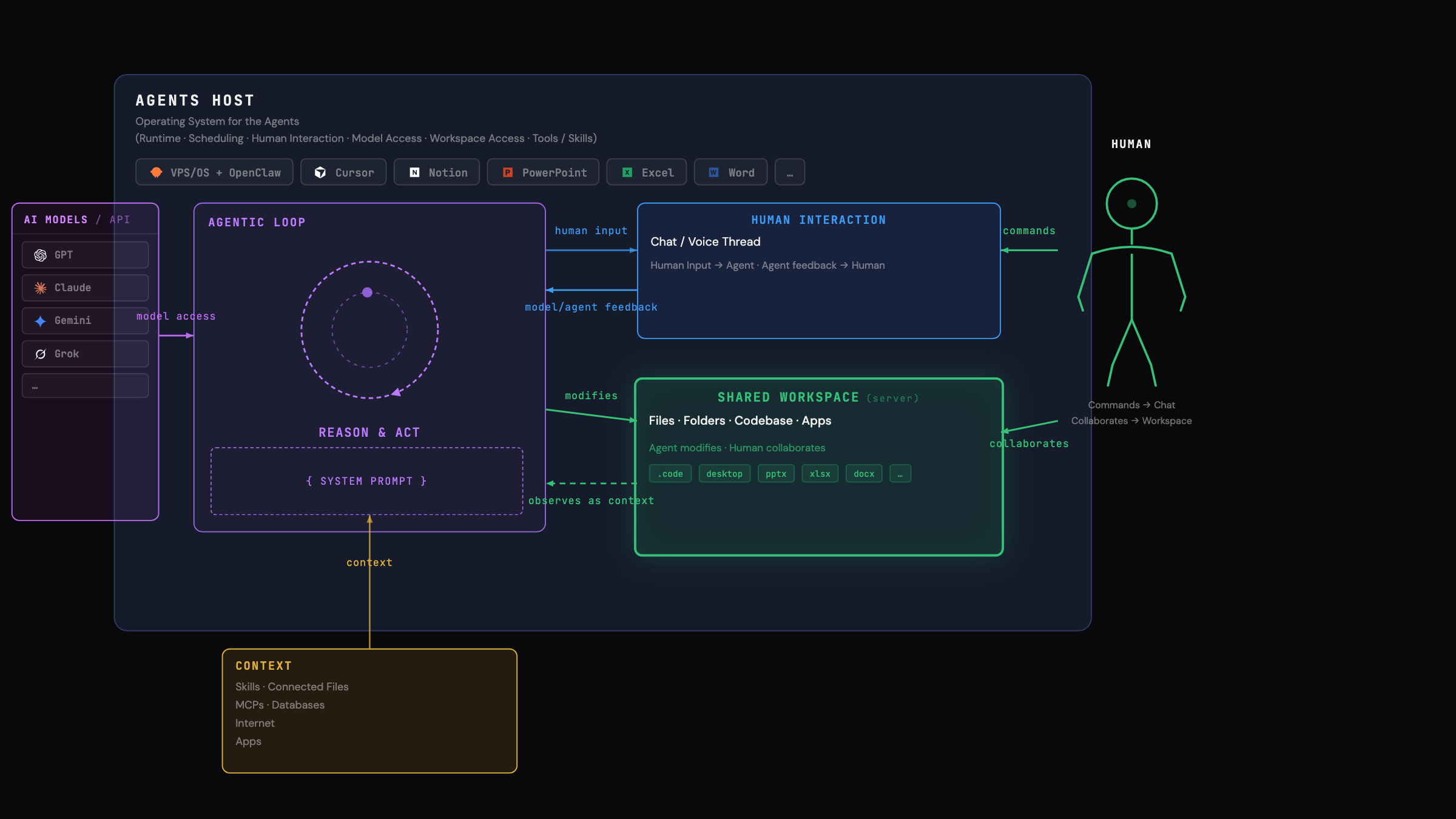This screenshot has height=819, width=1456.
Task: Click the Gemini sparkle icon
Action: (x=41, y=321)
